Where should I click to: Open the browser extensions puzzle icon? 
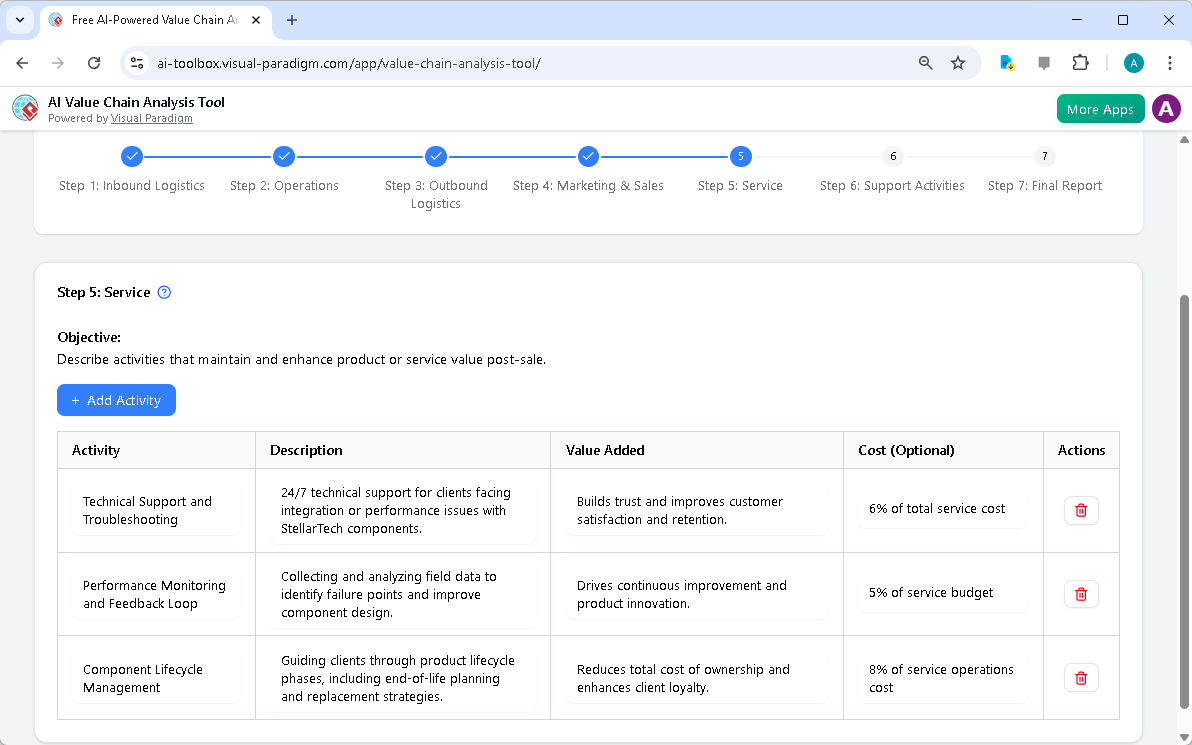pyautogui.click(x=1080, y=62)
